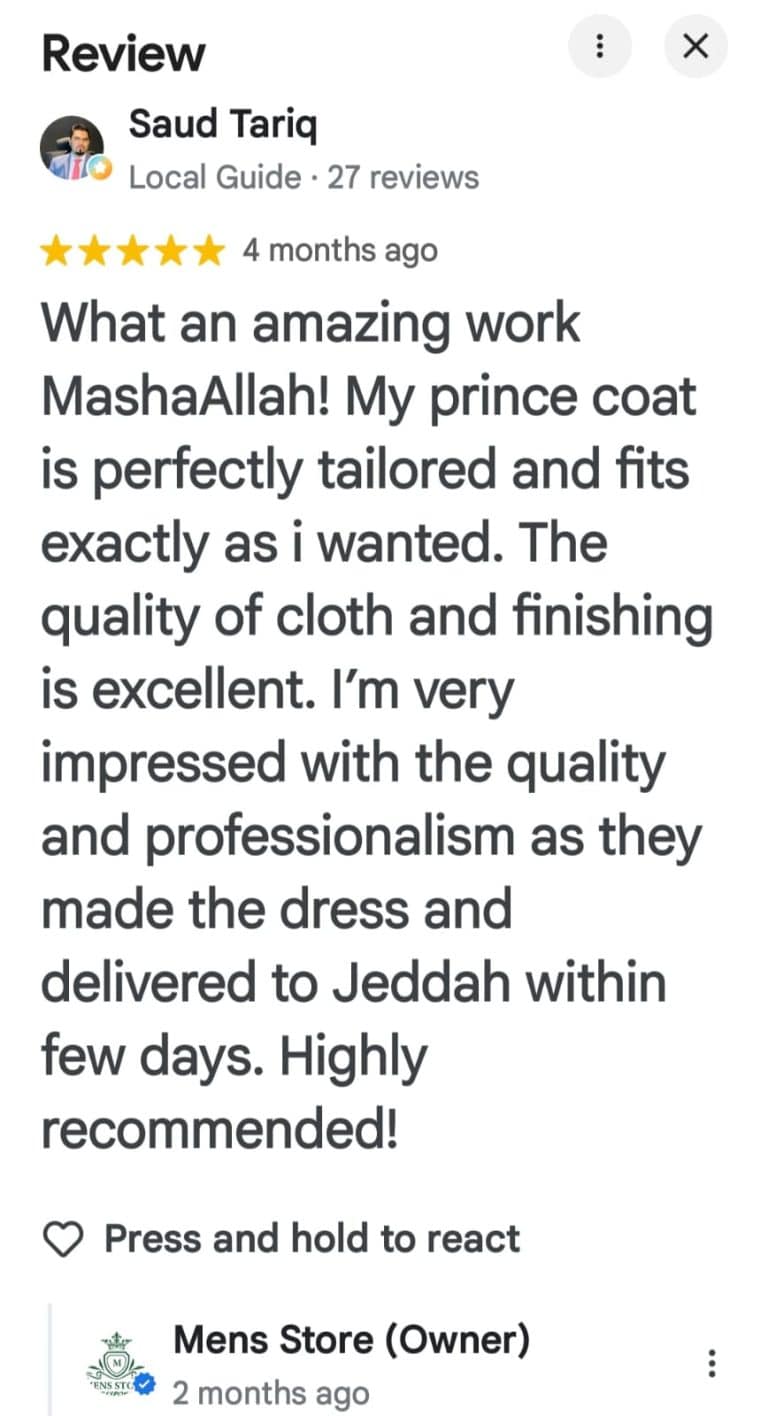Click the orange Local Guide badge on avatar
Screen dimensions: 768x1416
click(100, 171)
